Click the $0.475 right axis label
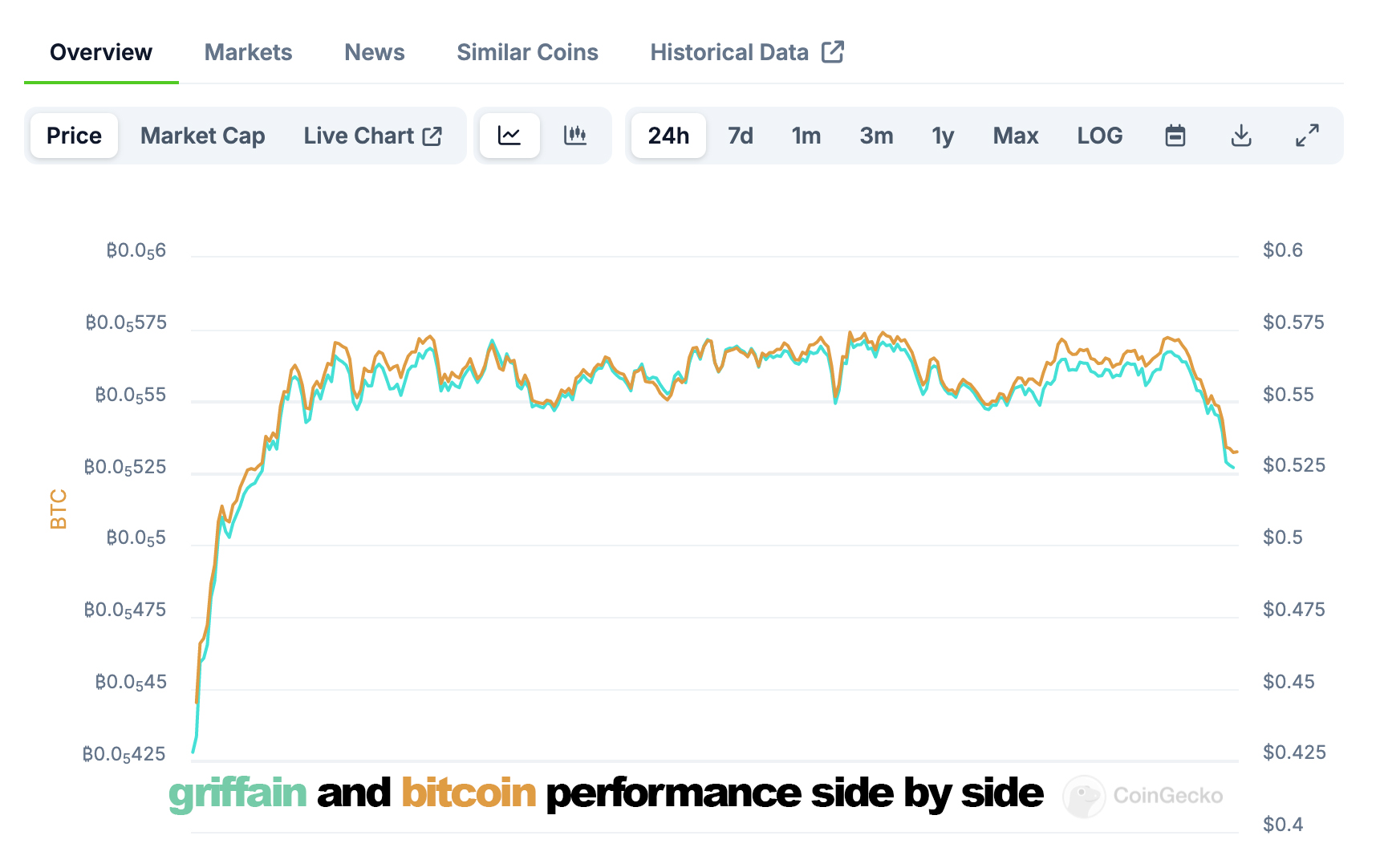This screenshot has width=1380, height=868. coord(1293,610)
